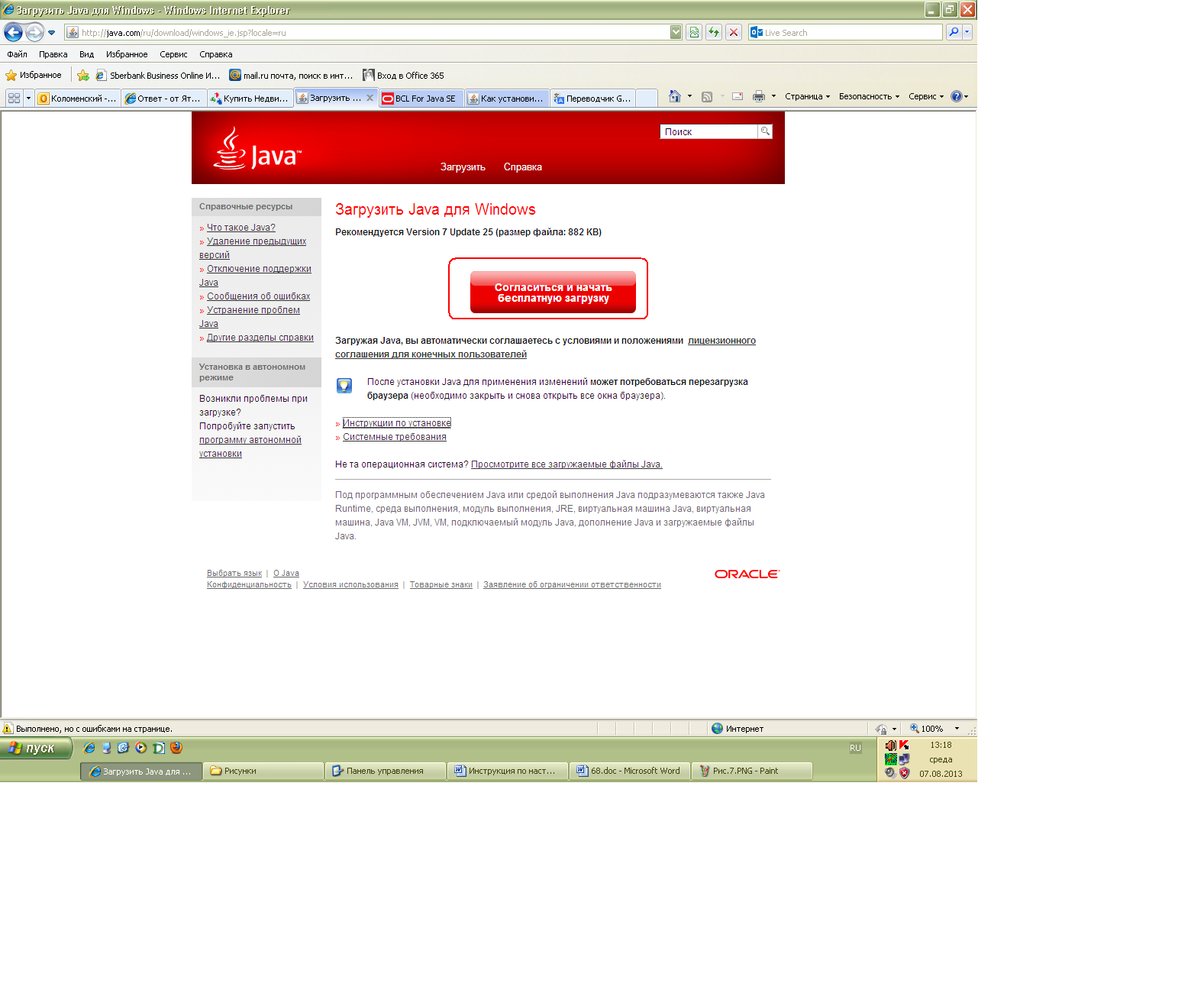Click the Java logo on the page
1204x993 pixels.
(257, 148)
